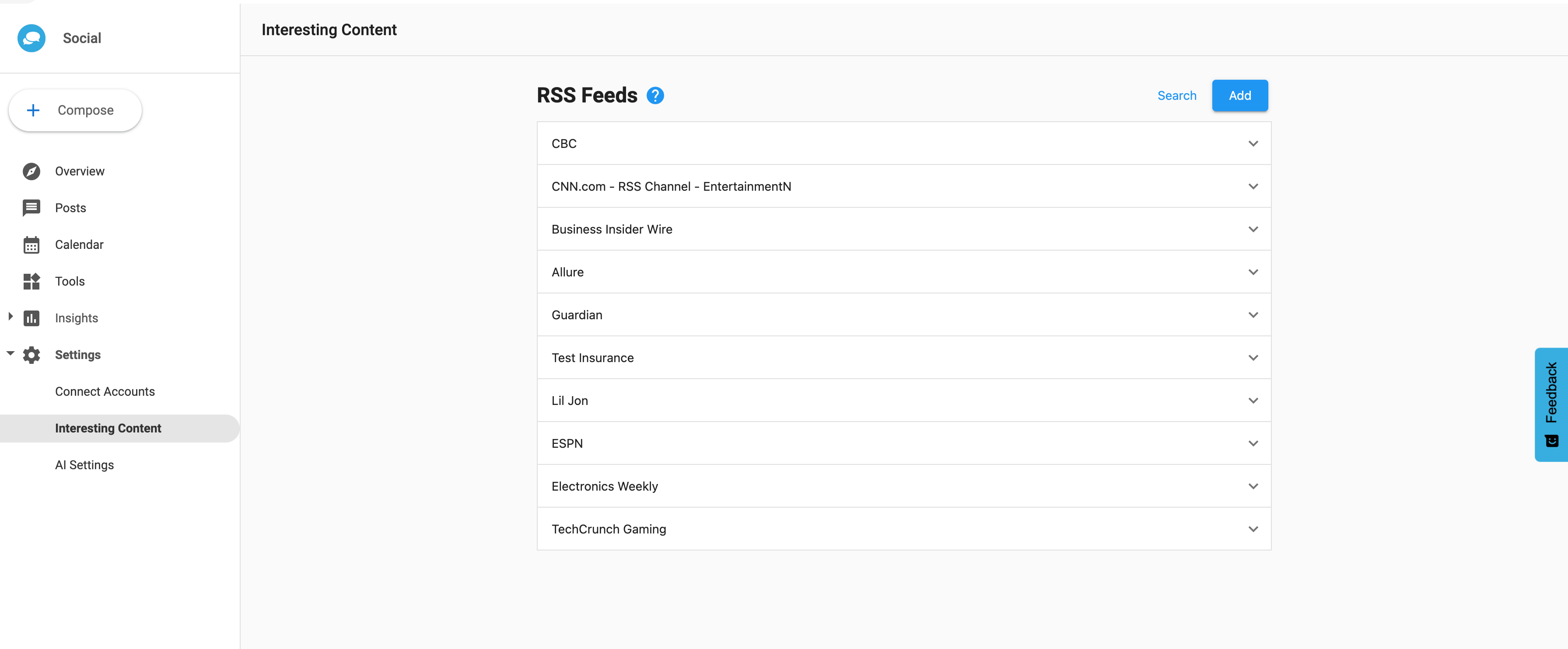Expand the Insights sidebar section

10,316
